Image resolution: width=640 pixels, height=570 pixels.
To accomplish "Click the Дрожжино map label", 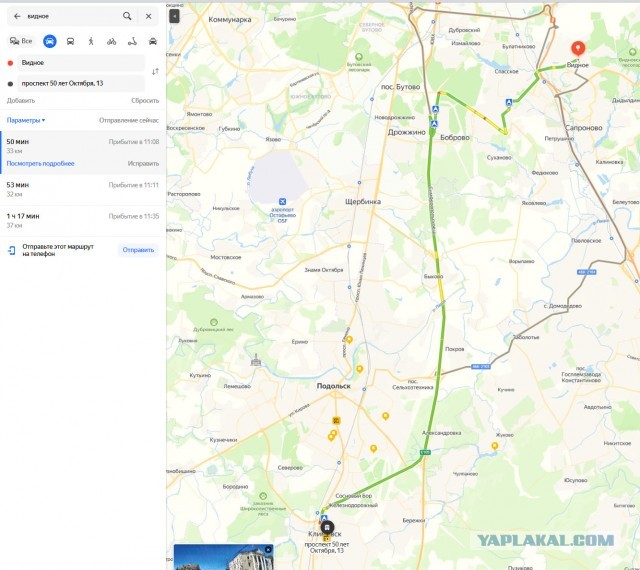I will coord(407,132).
